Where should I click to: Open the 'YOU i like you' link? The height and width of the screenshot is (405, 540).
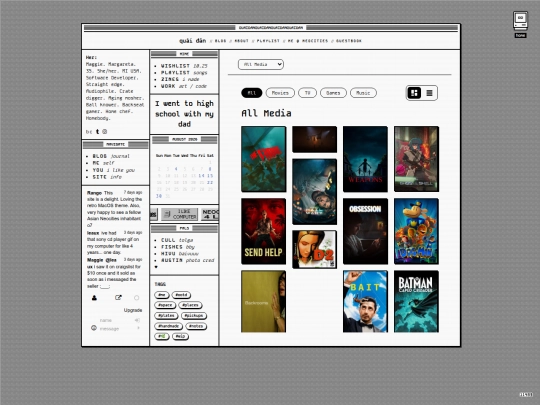point(114,170)
